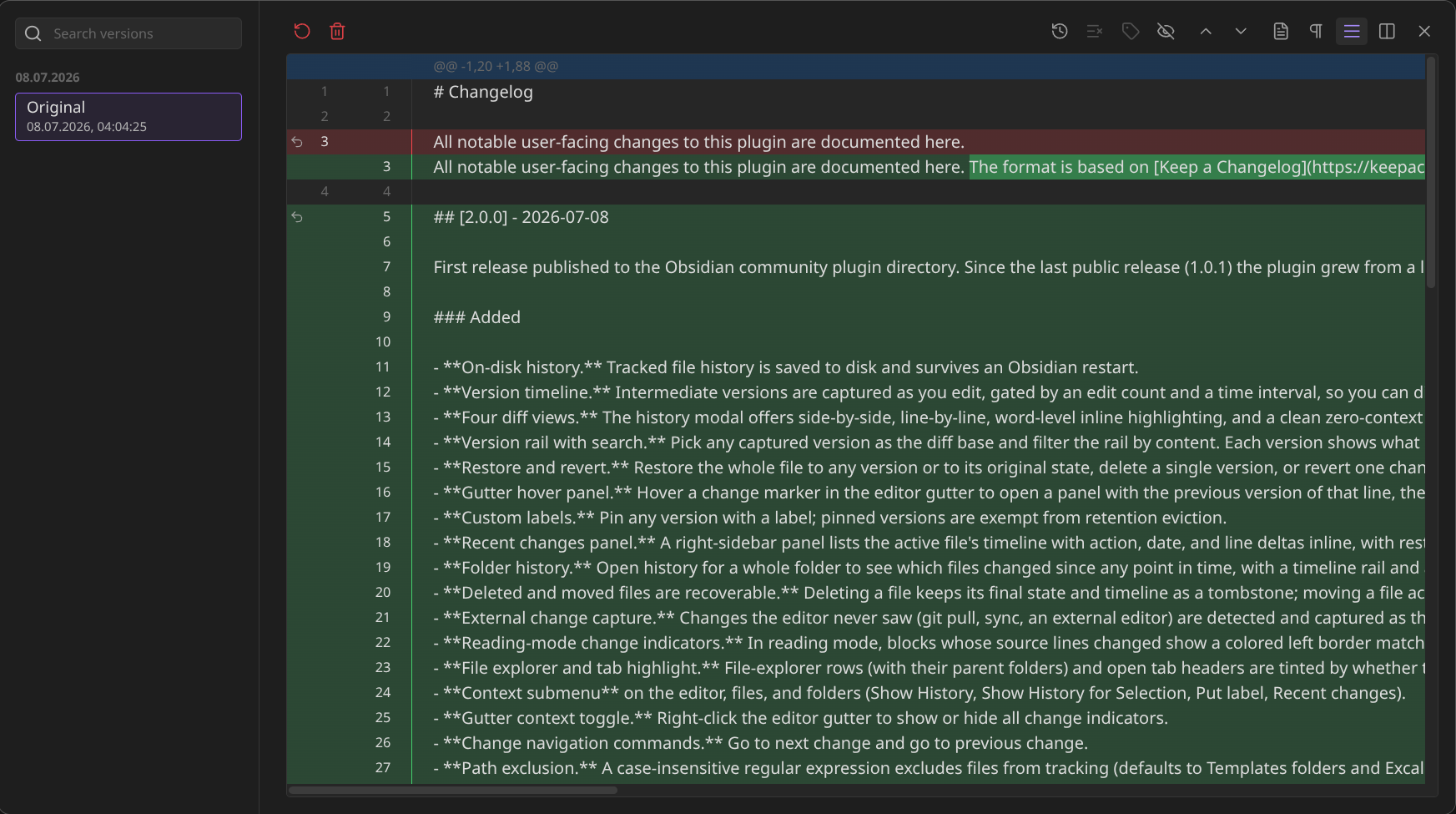Image resolution: width=1456 pixels, height=814 pixels.
Task: Click the clear list lines-x icon
Action: click(x=1095, y=31)
